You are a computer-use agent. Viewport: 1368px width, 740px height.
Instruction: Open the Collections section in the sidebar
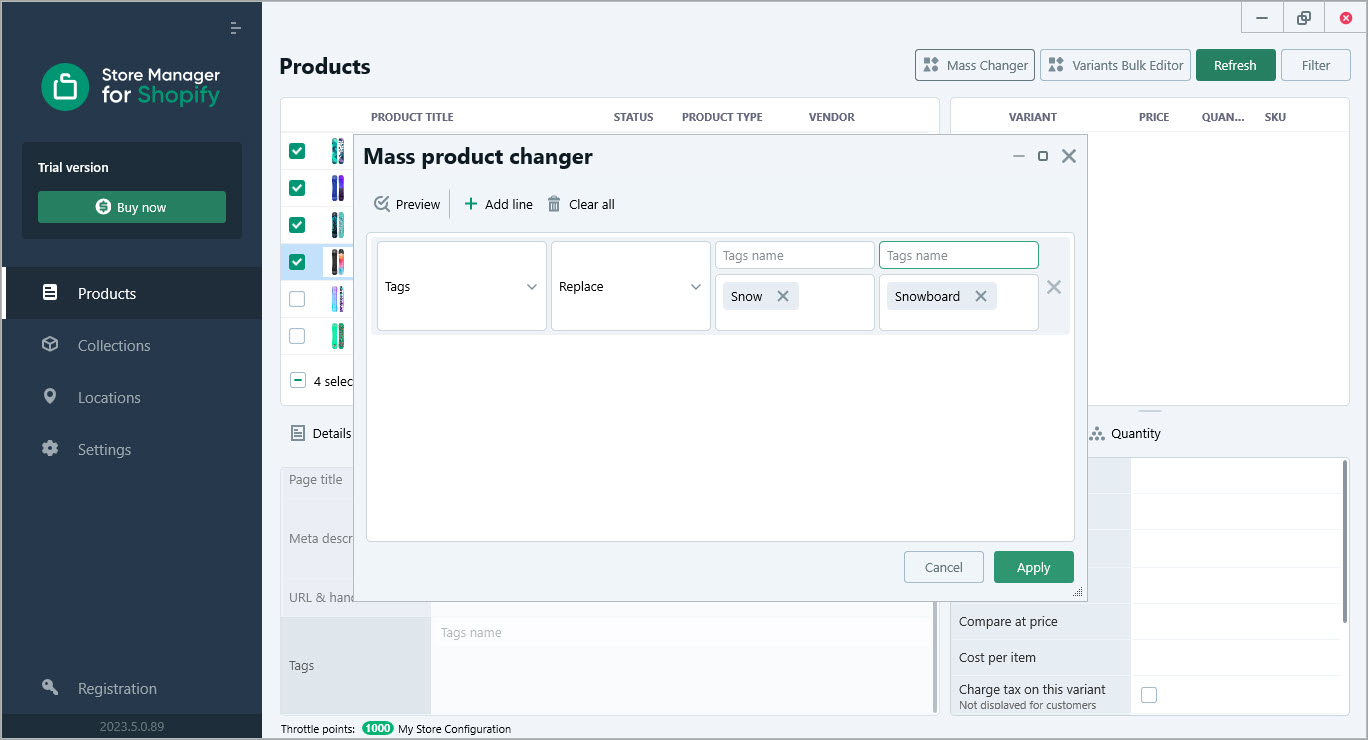coord(132,345)
